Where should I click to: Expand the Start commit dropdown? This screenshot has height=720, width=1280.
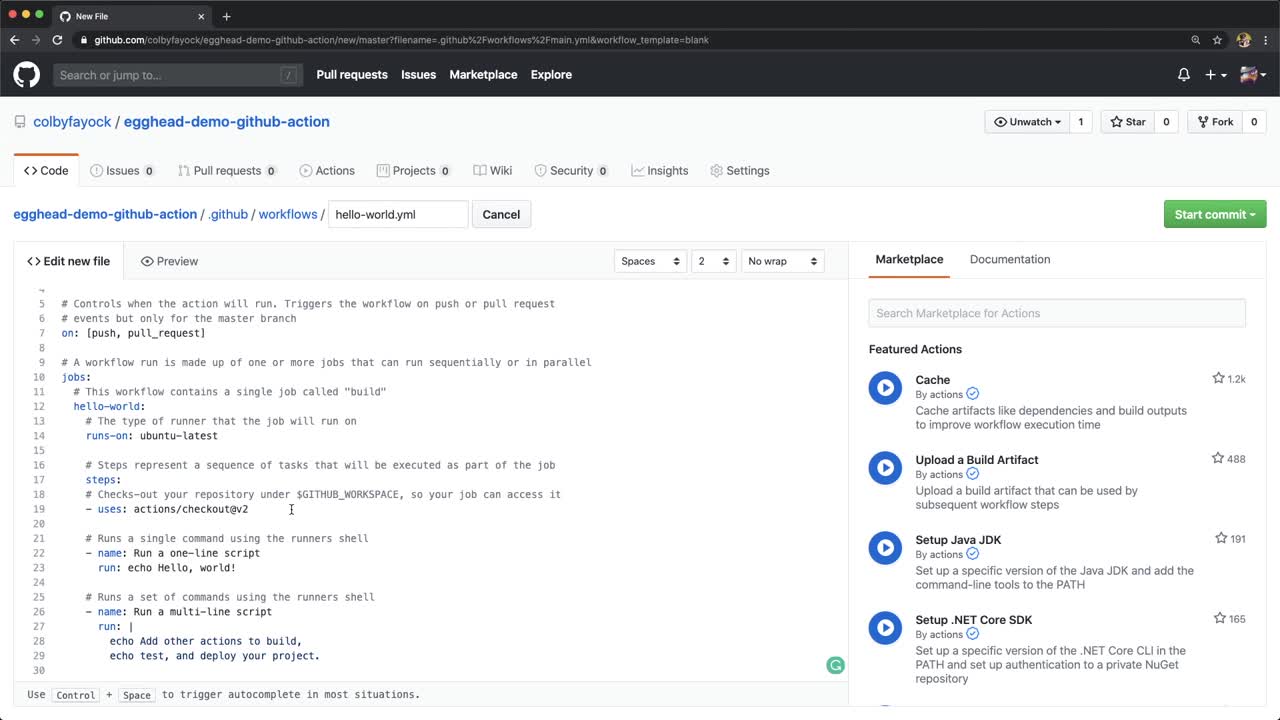click(x=1214, y=214)
